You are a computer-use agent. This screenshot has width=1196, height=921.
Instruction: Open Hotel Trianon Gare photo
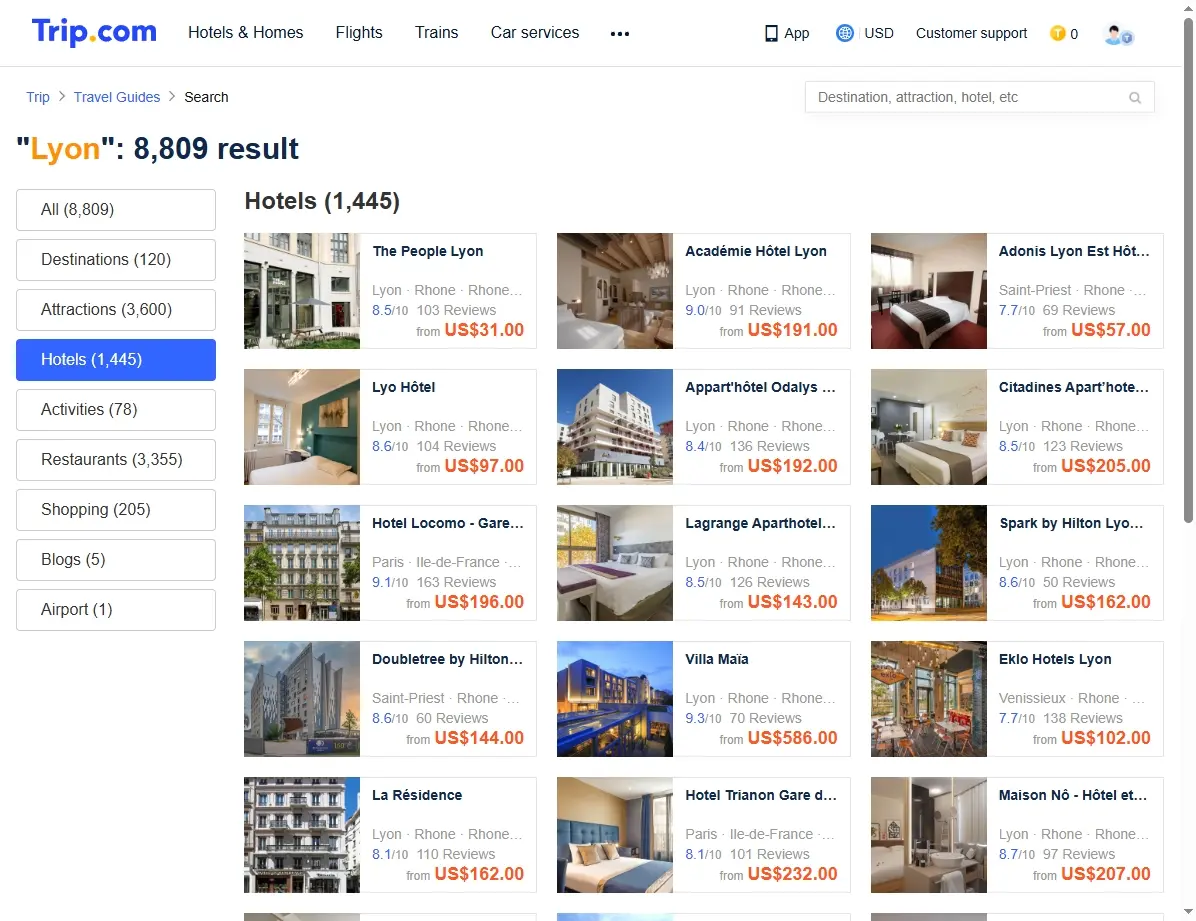[x=615, y=835]
